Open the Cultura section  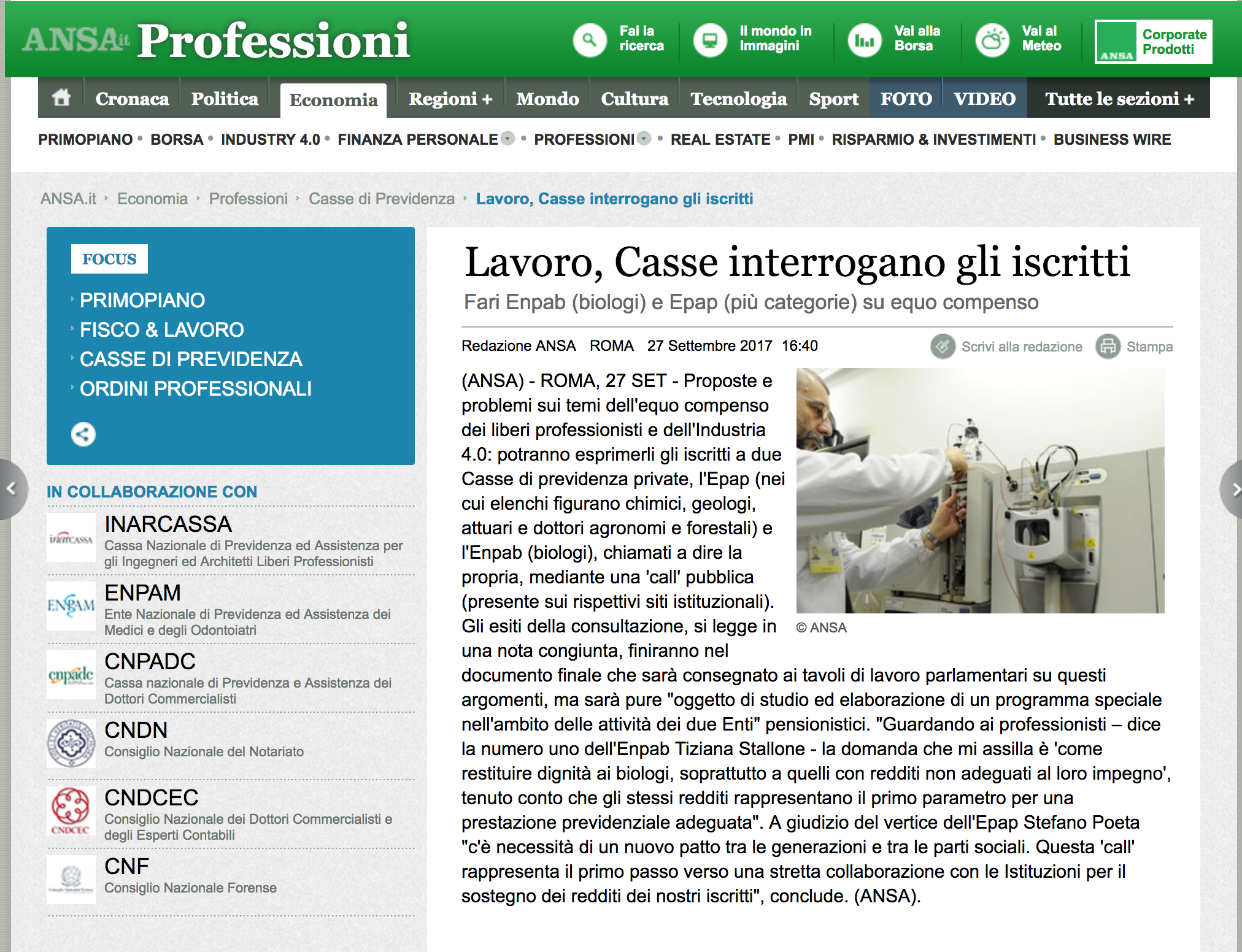(x=634, y=98)
